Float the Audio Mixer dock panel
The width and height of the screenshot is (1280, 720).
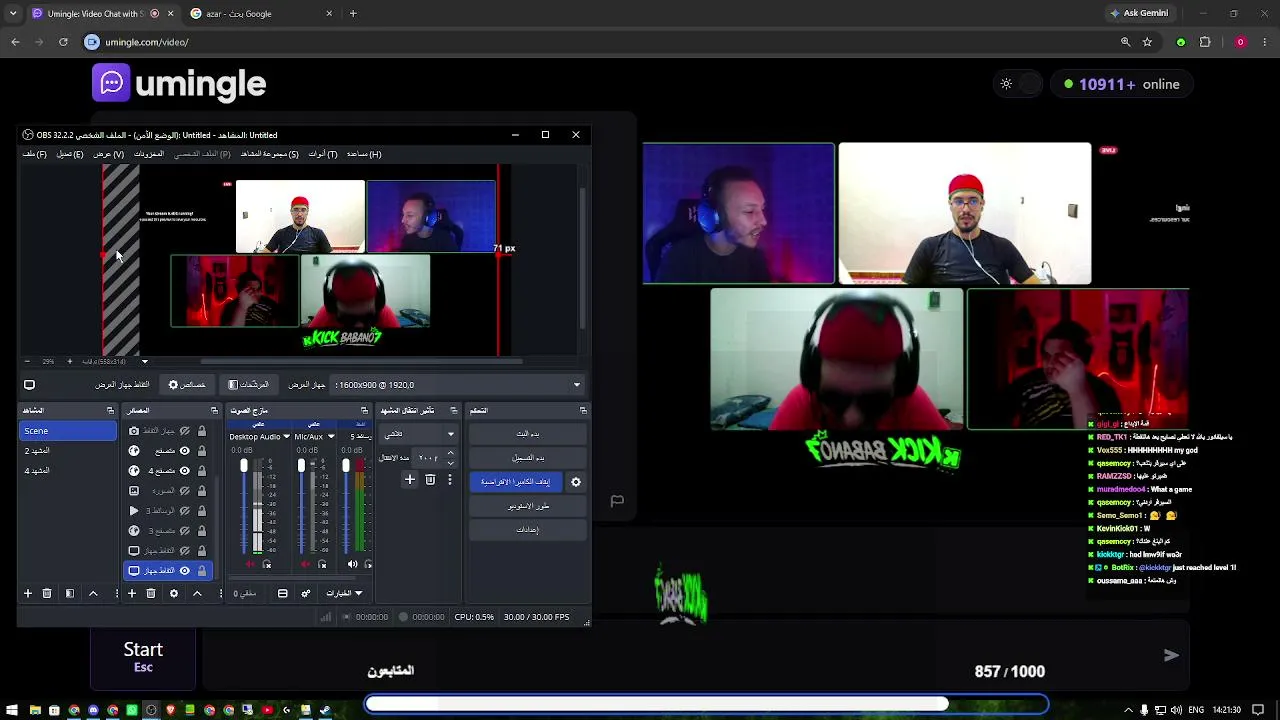(364, 411)
